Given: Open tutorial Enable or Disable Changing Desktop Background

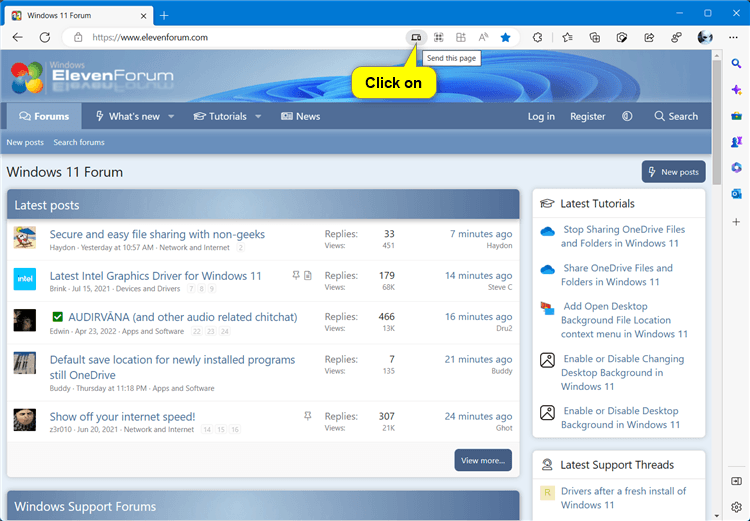Looking at the screenshot, I should click(622, 373).
